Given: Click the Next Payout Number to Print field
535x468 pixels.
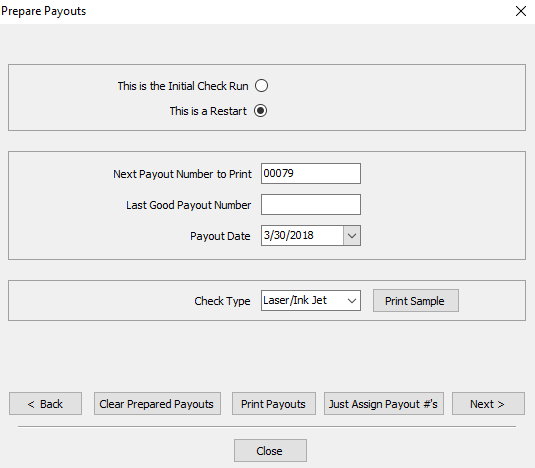Looking at the screenshot, I should coord(311,173).
